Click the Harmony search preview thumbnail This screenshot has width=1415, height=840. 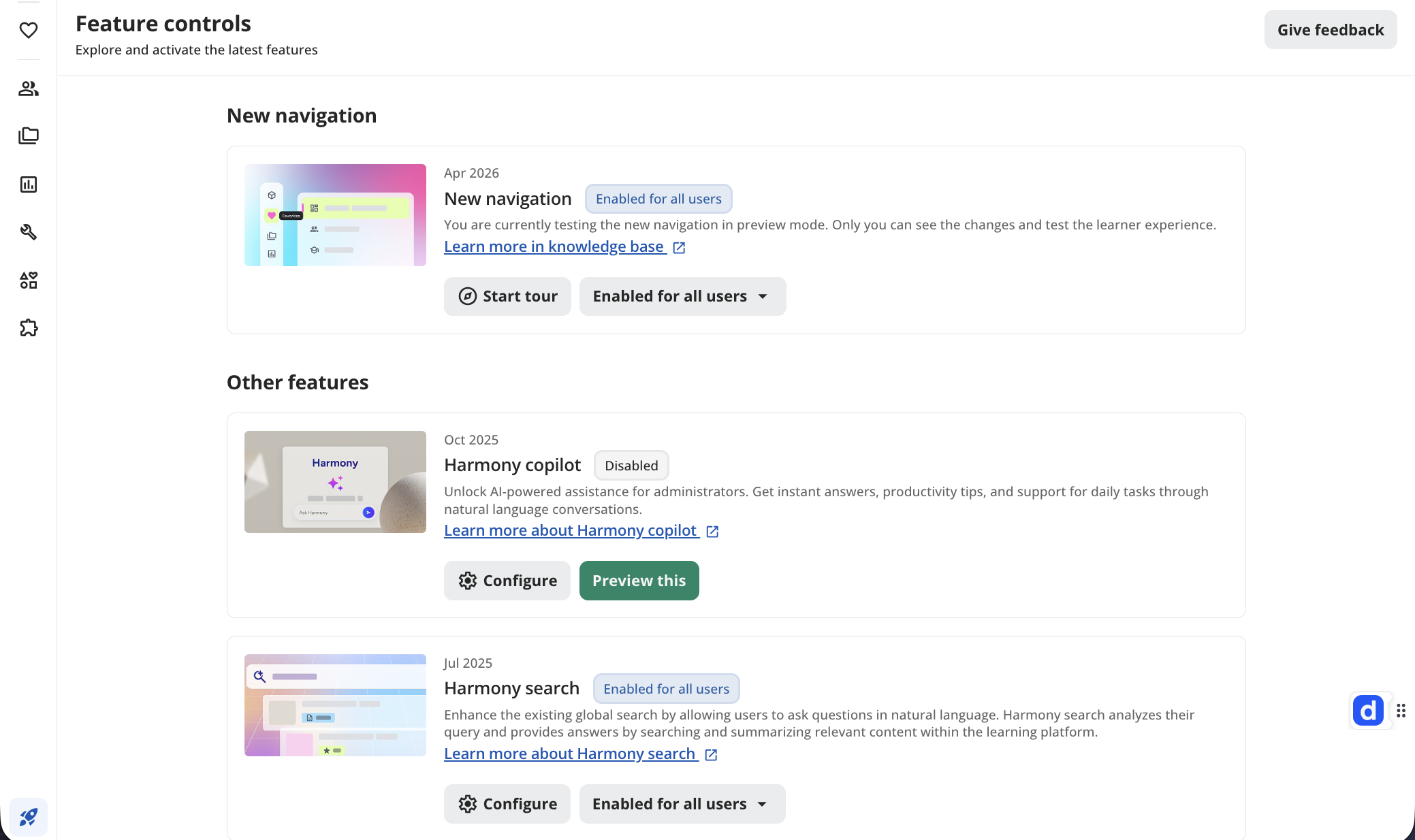coord(335,705)
